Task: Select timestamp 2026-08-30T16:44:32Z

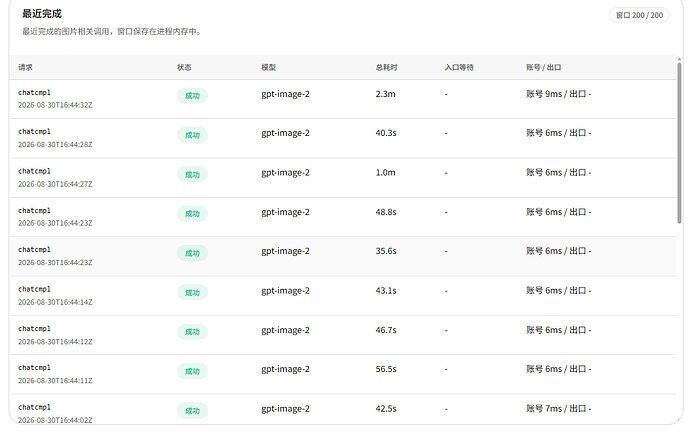Action: 55,105
